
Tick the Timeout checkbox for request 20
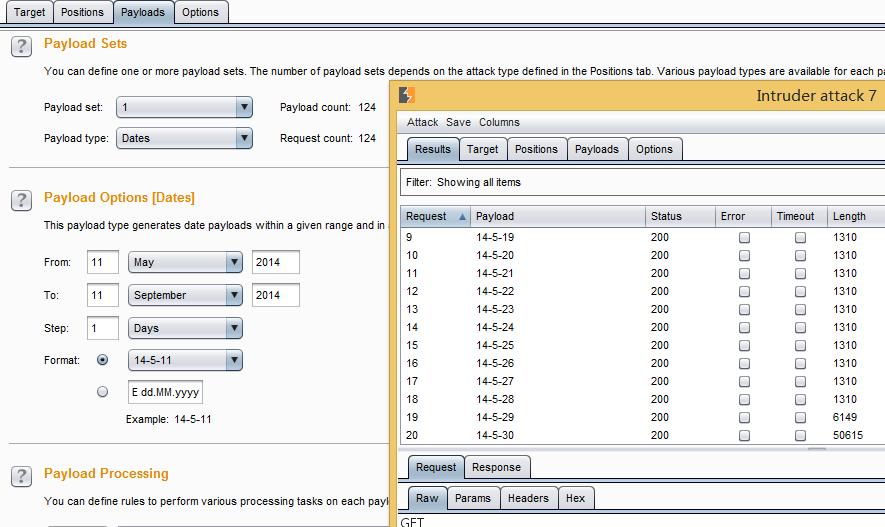[x=800, y=436]
